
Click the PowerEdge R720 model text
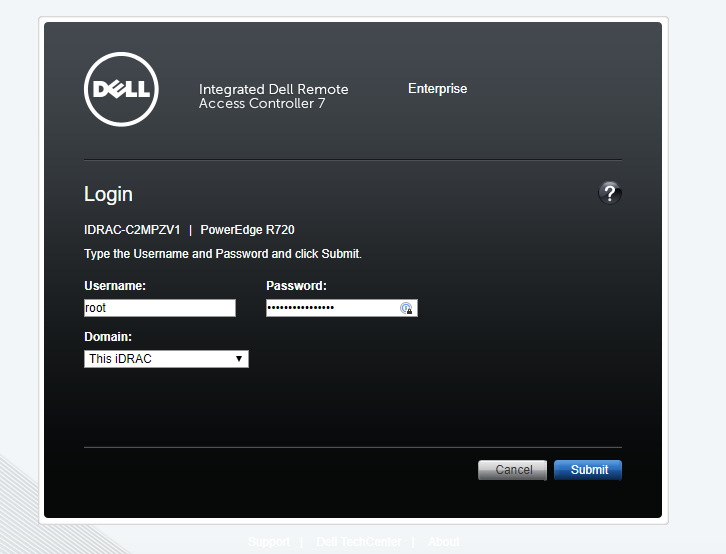[247, 230]
